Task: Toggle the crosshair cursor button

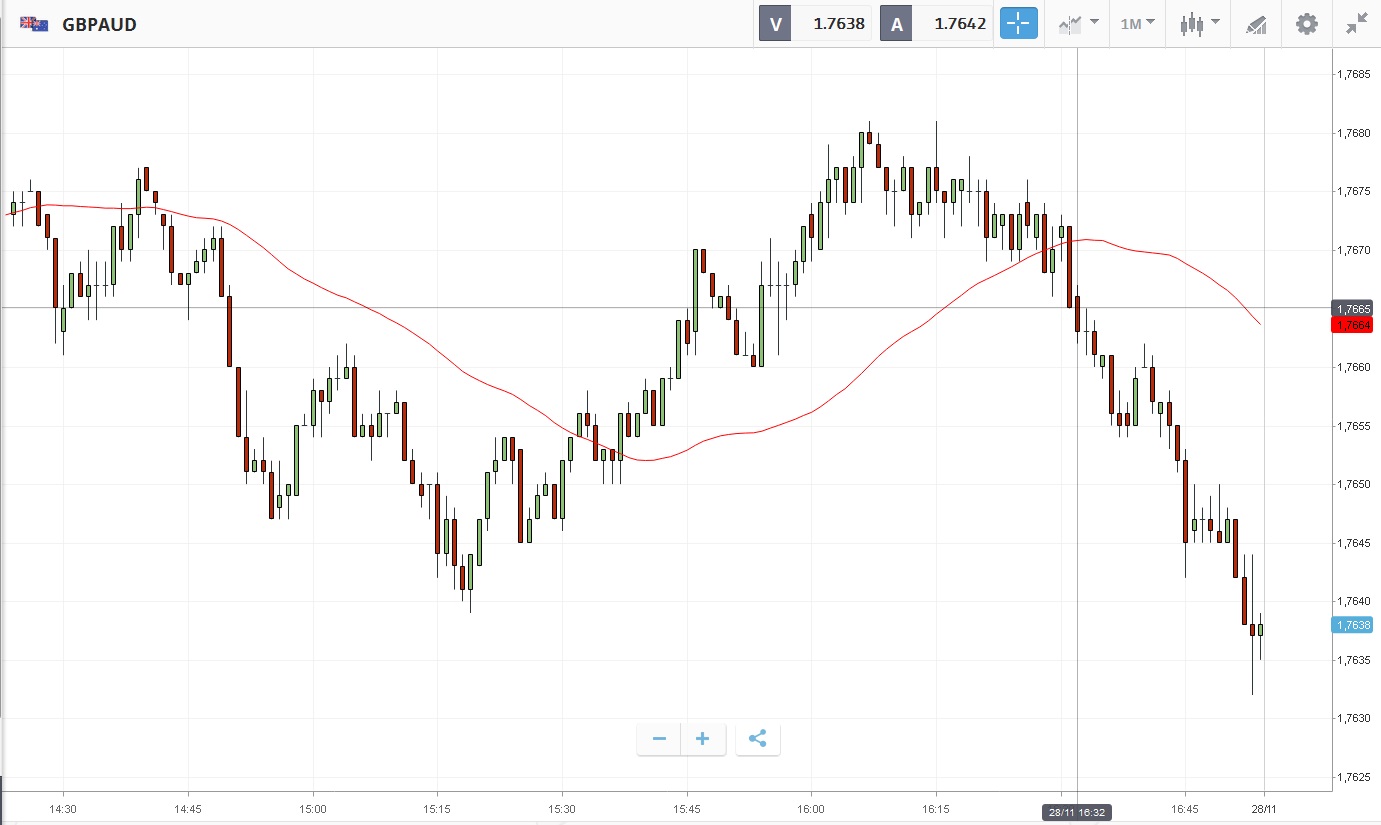Action: click(1018, 24)
